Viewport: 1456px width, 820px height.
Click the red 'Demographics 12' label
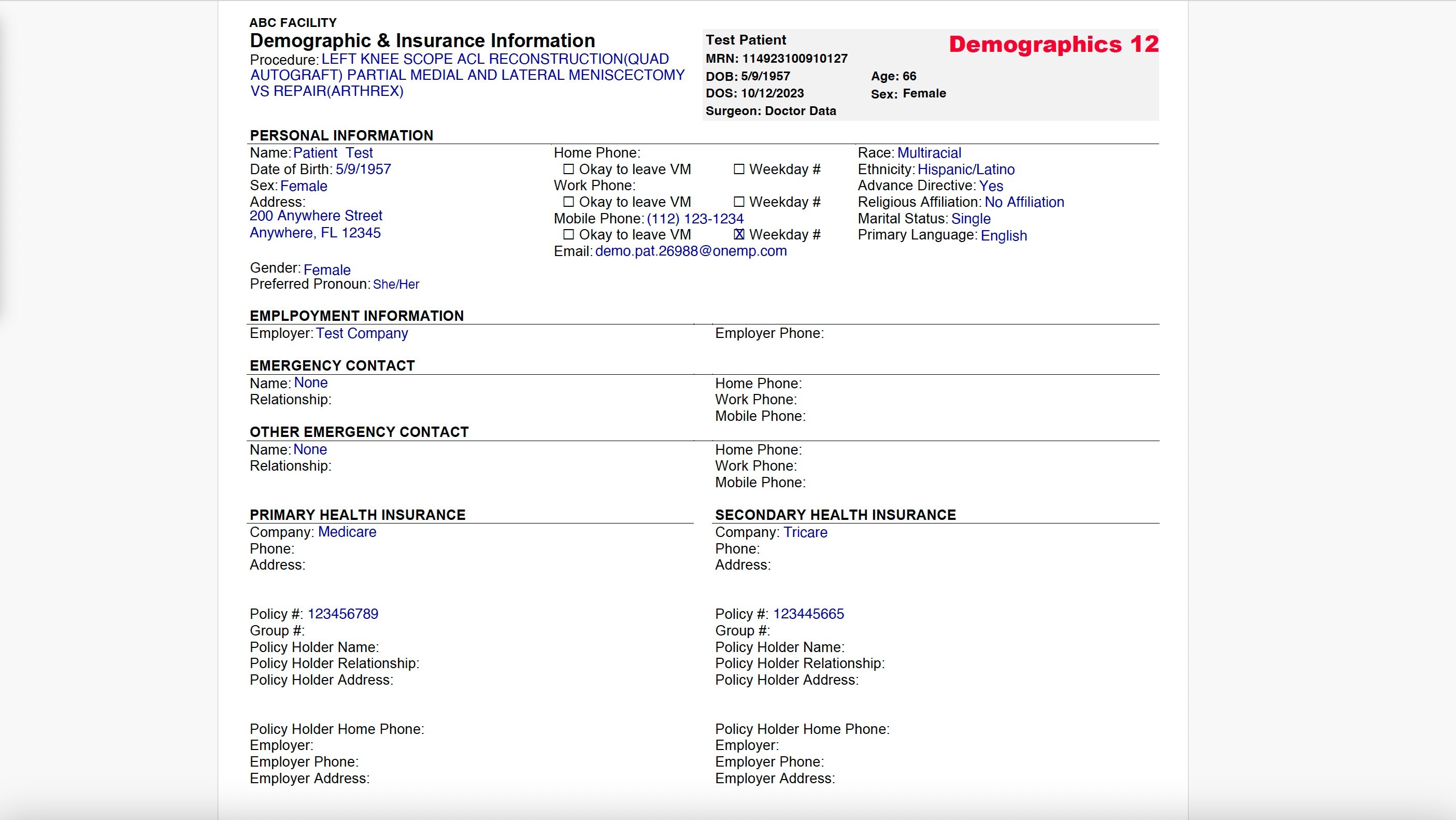tap(1053, 44)
